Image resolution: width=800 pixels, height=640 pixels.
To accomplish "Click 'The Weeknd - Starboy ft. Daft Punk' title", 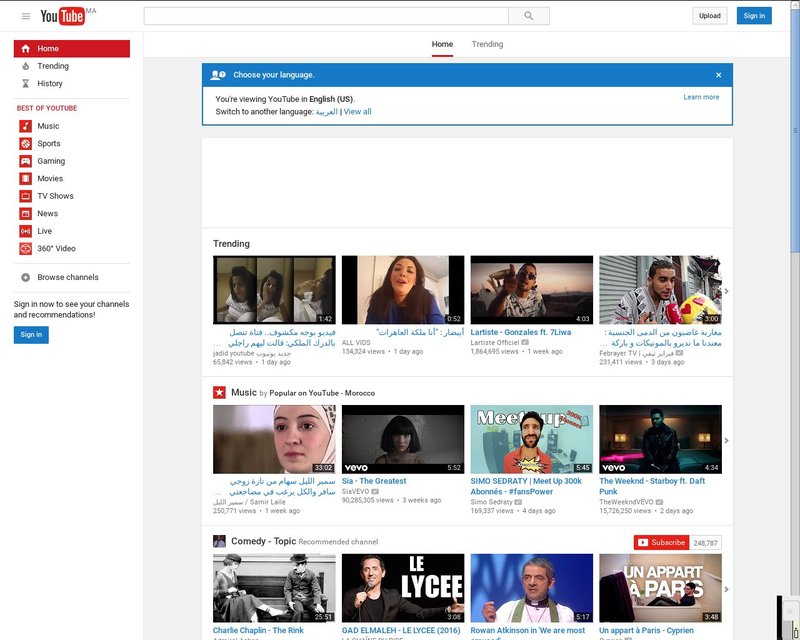I will (652, 486).
